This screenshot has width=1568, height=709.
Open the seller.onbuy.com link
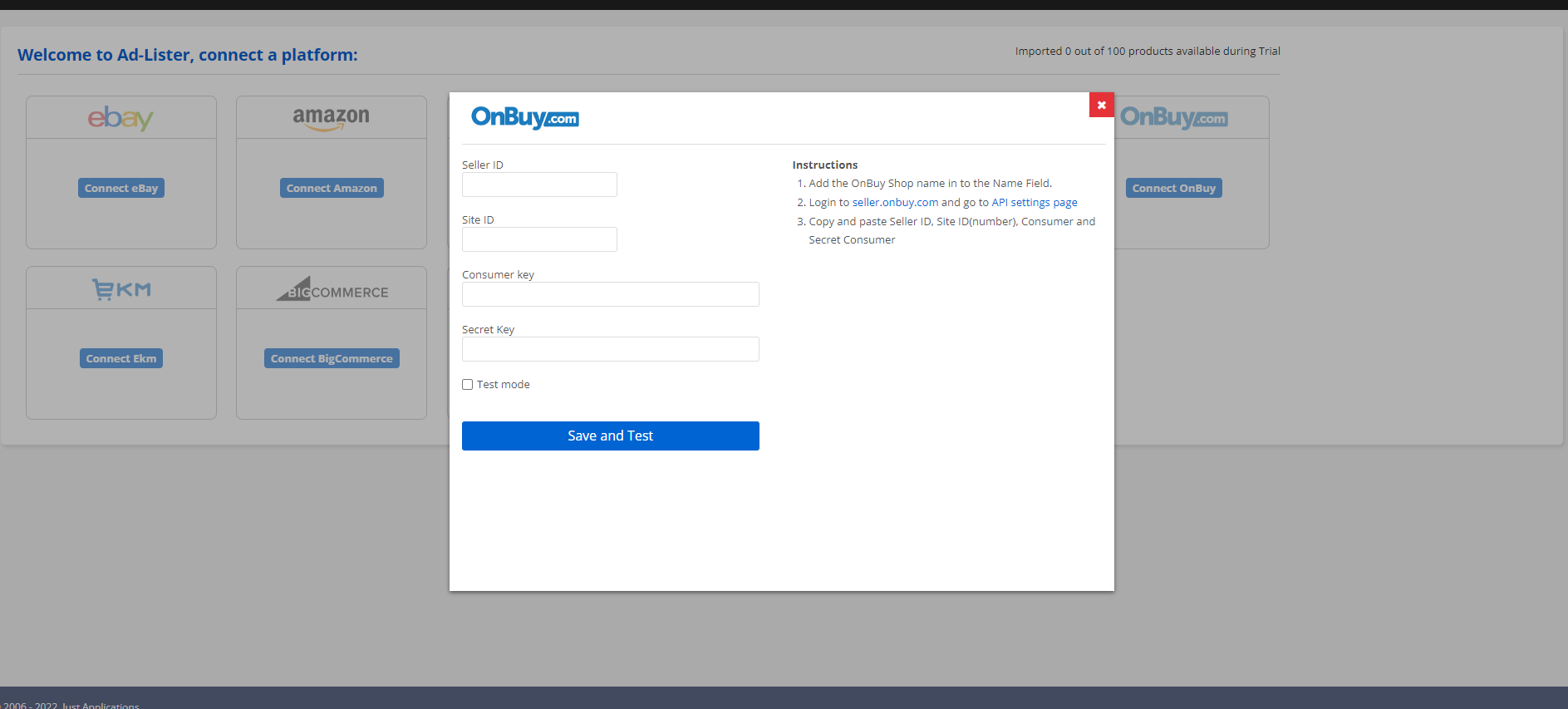(895, 202)
